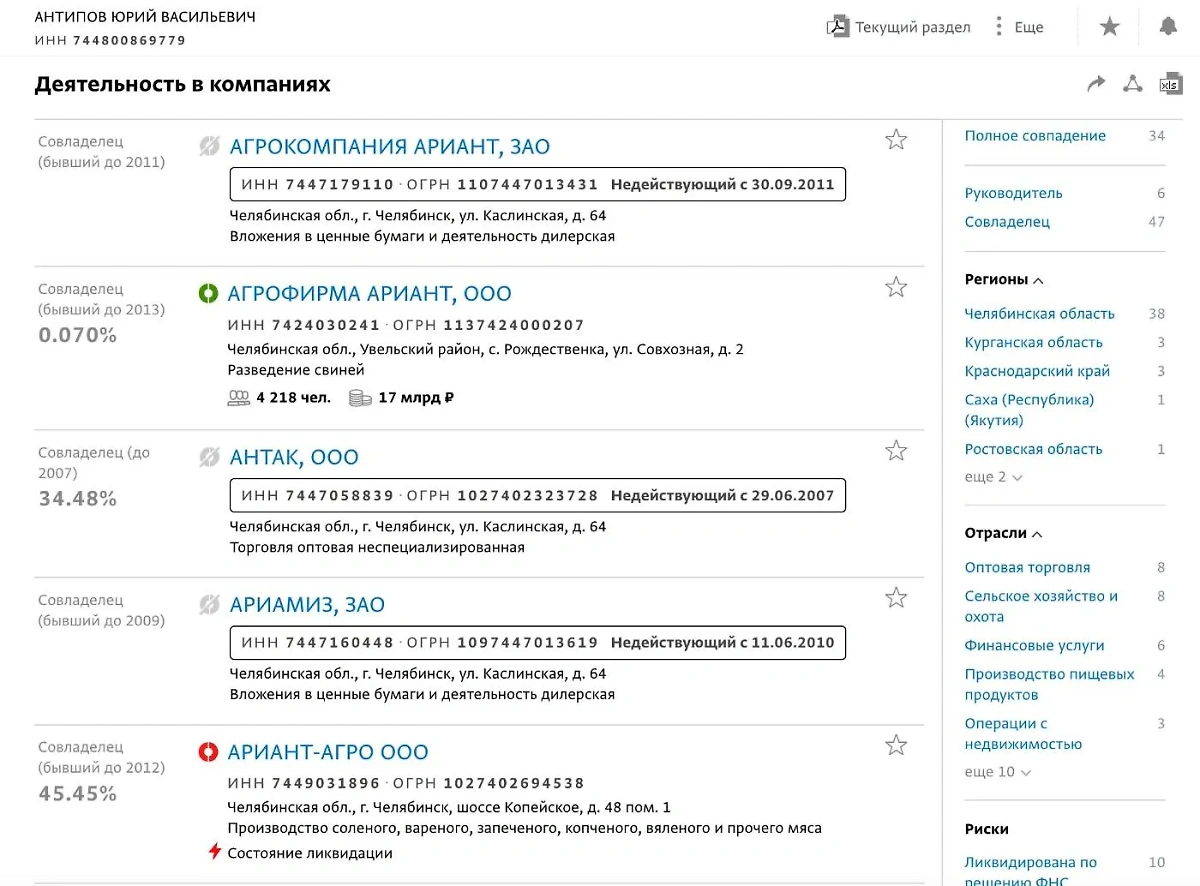Image resolution: width=1200 pixels, height=886 pixels.
Task: Filter by Сельское хозяйство и охота
Action: [x=1041, y=606]
